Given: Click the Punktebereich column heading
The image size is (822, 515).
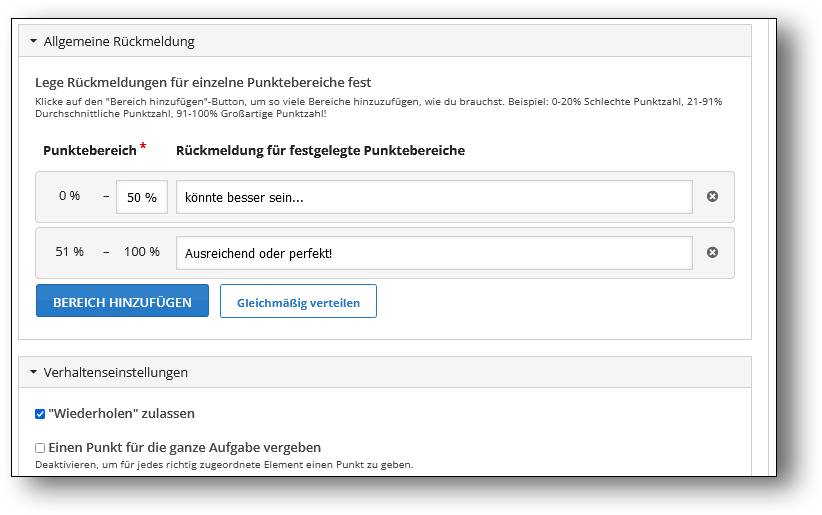Looking at the screenshot, I should coord(90,151).
